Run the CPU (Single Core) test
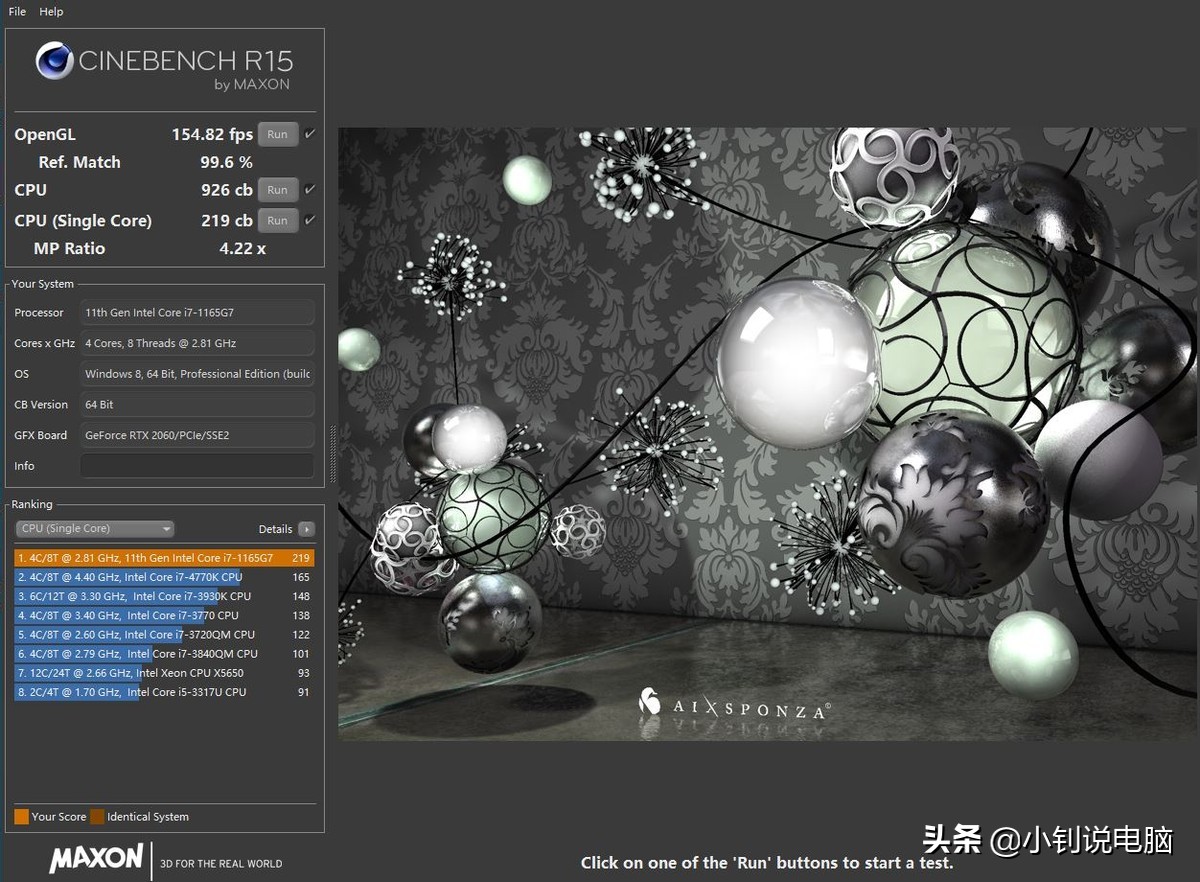The image size is (1200, 882). (278, 220)
